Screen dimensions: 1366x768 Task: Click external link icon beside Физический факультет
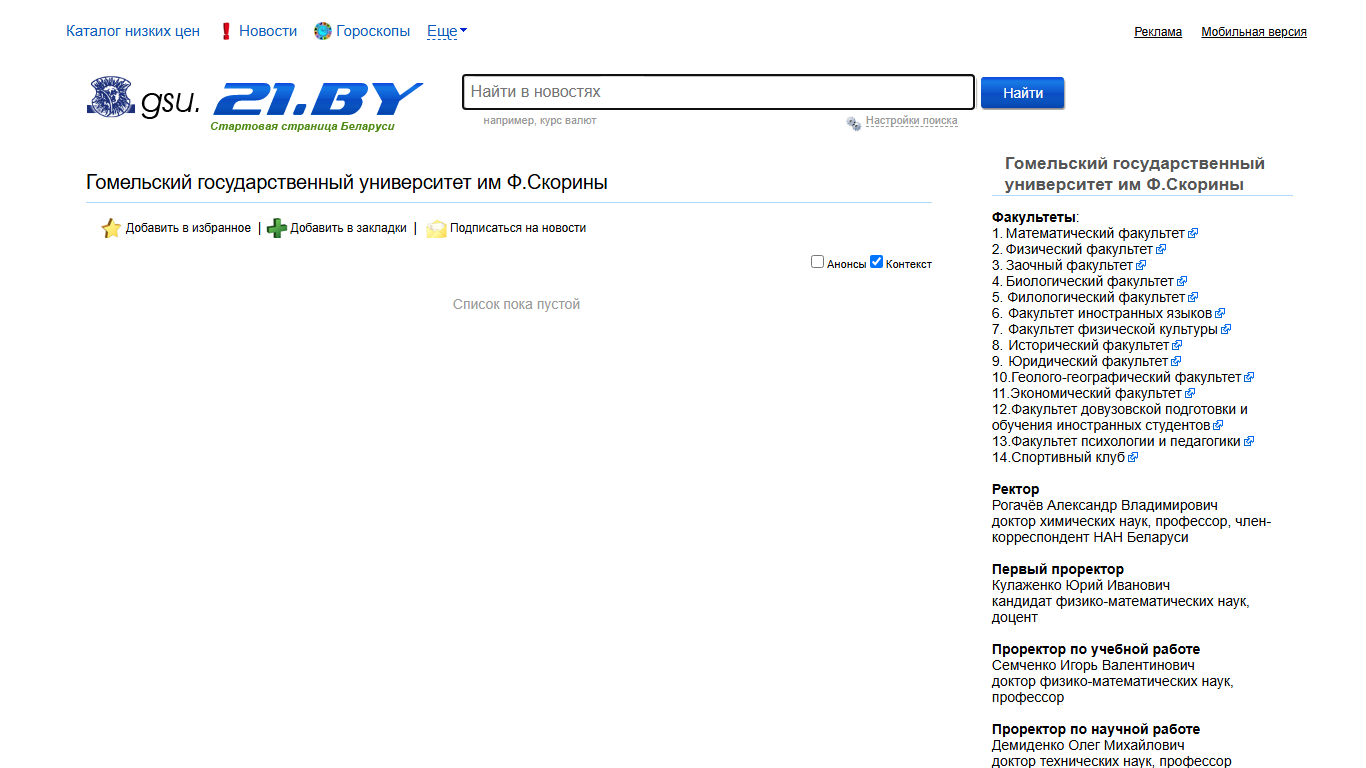pos(1161,249)
